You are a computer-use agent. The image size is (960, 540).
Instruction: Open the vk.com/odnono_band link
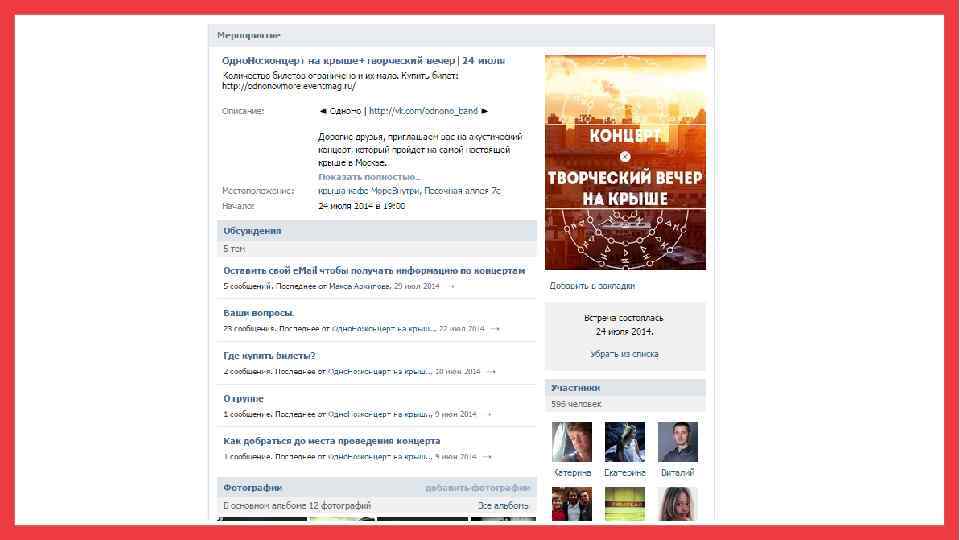[423, 111]
